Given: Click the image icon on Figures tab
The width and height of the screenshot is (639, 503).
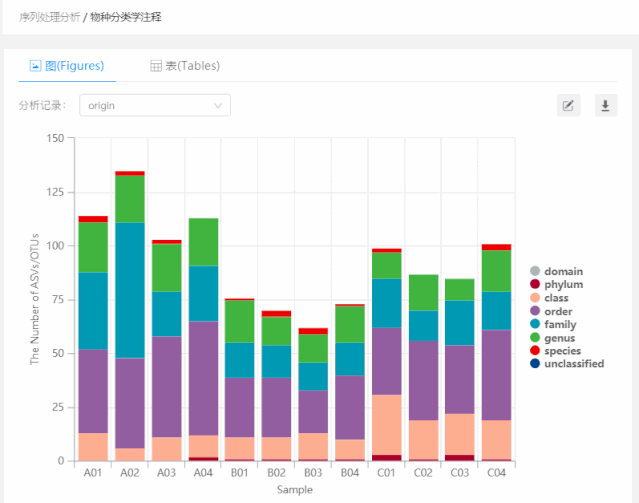Looking at the screenshot, I should [35, 66].
